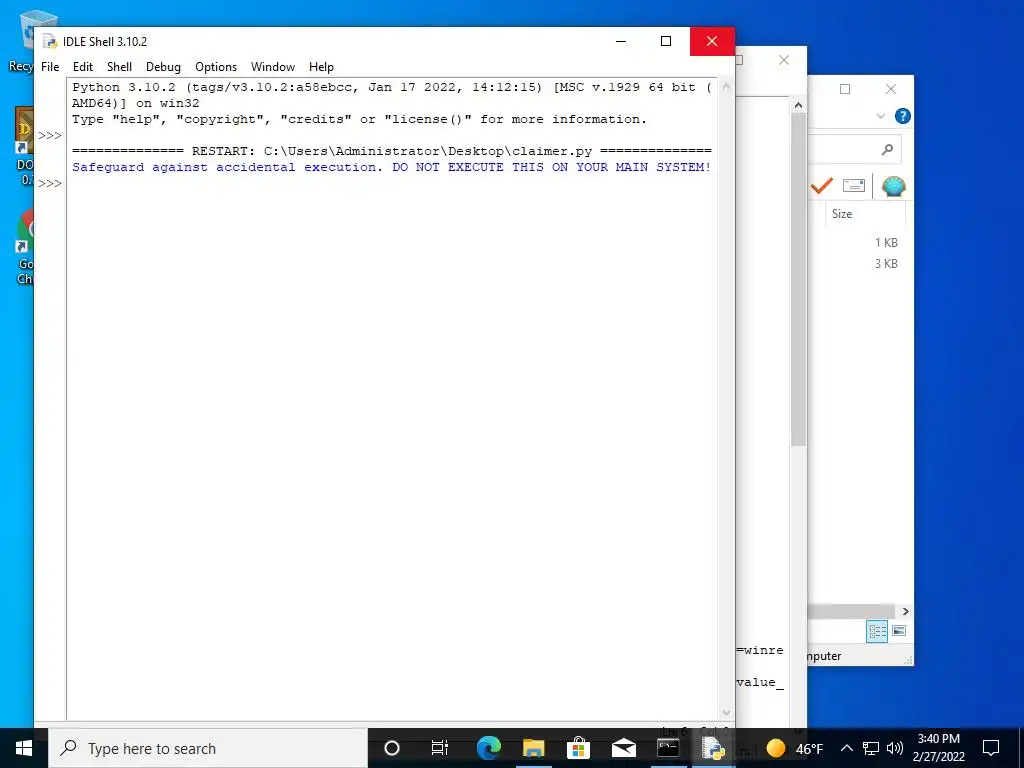The width and height of the screenshot is (1024, 768).
Task: Click the '=winre' code text in editor
Action: (x=760, y=650)
